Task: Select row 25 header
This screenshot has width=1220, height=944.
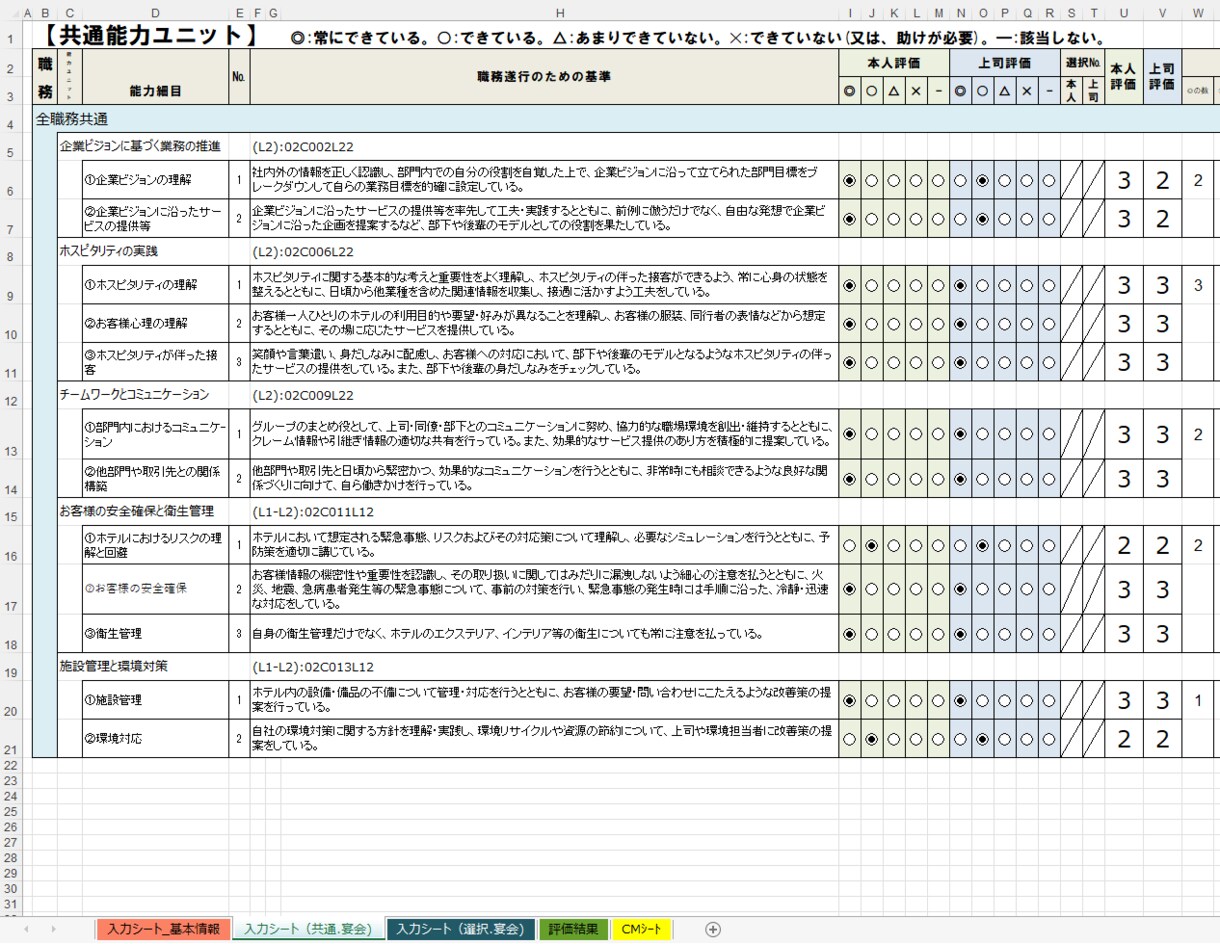Action: (11, 812)
